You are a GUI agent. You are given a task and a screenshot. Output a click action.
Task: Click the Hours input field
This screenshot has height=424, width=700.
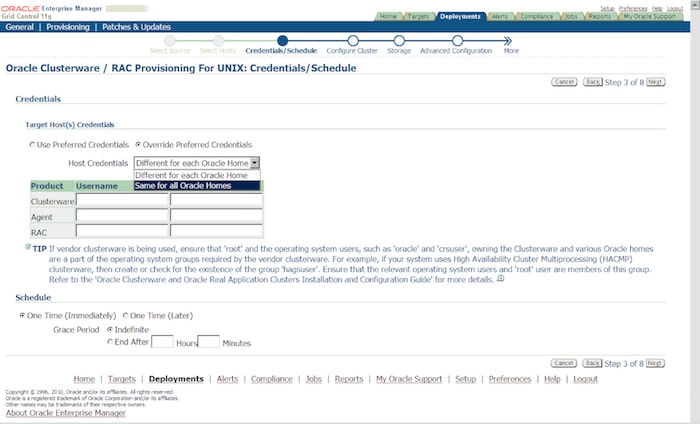pos(162,342)
